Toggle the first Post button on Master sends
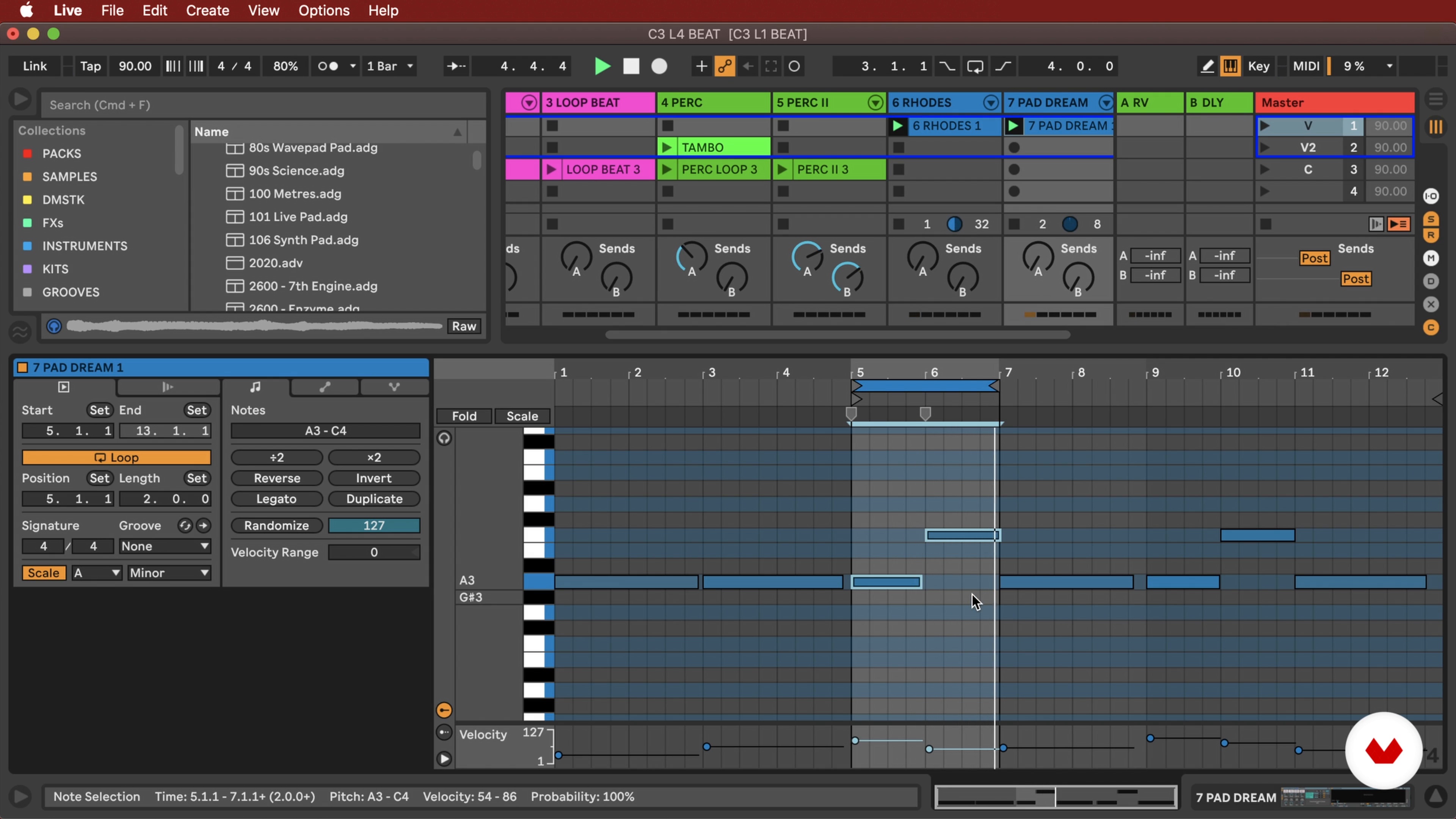1456x819 pixels. (1315, 258)
